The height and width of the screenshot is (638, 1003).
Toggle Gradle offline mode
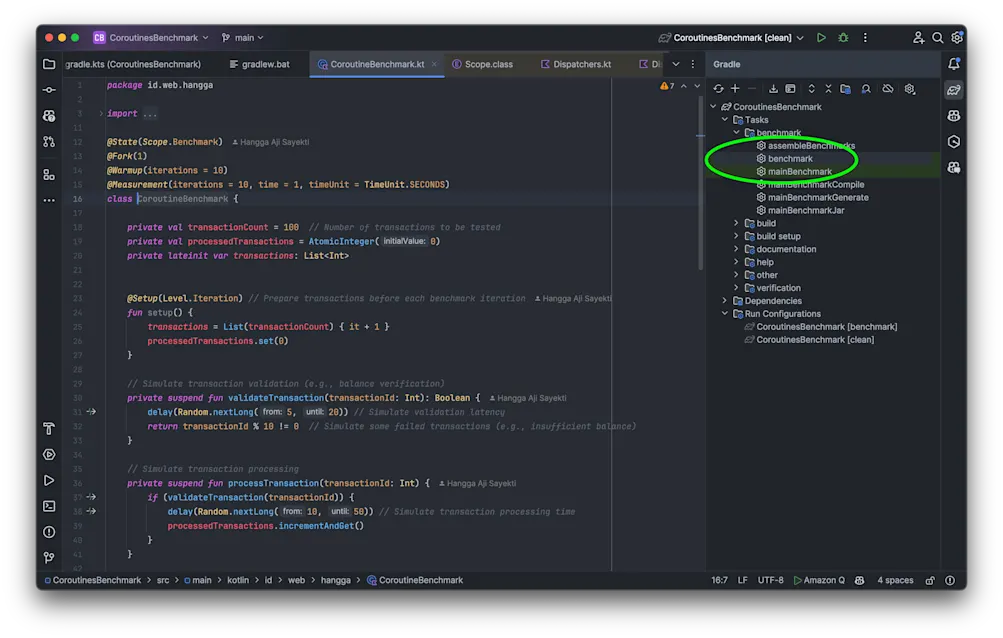tap(887, 89)
